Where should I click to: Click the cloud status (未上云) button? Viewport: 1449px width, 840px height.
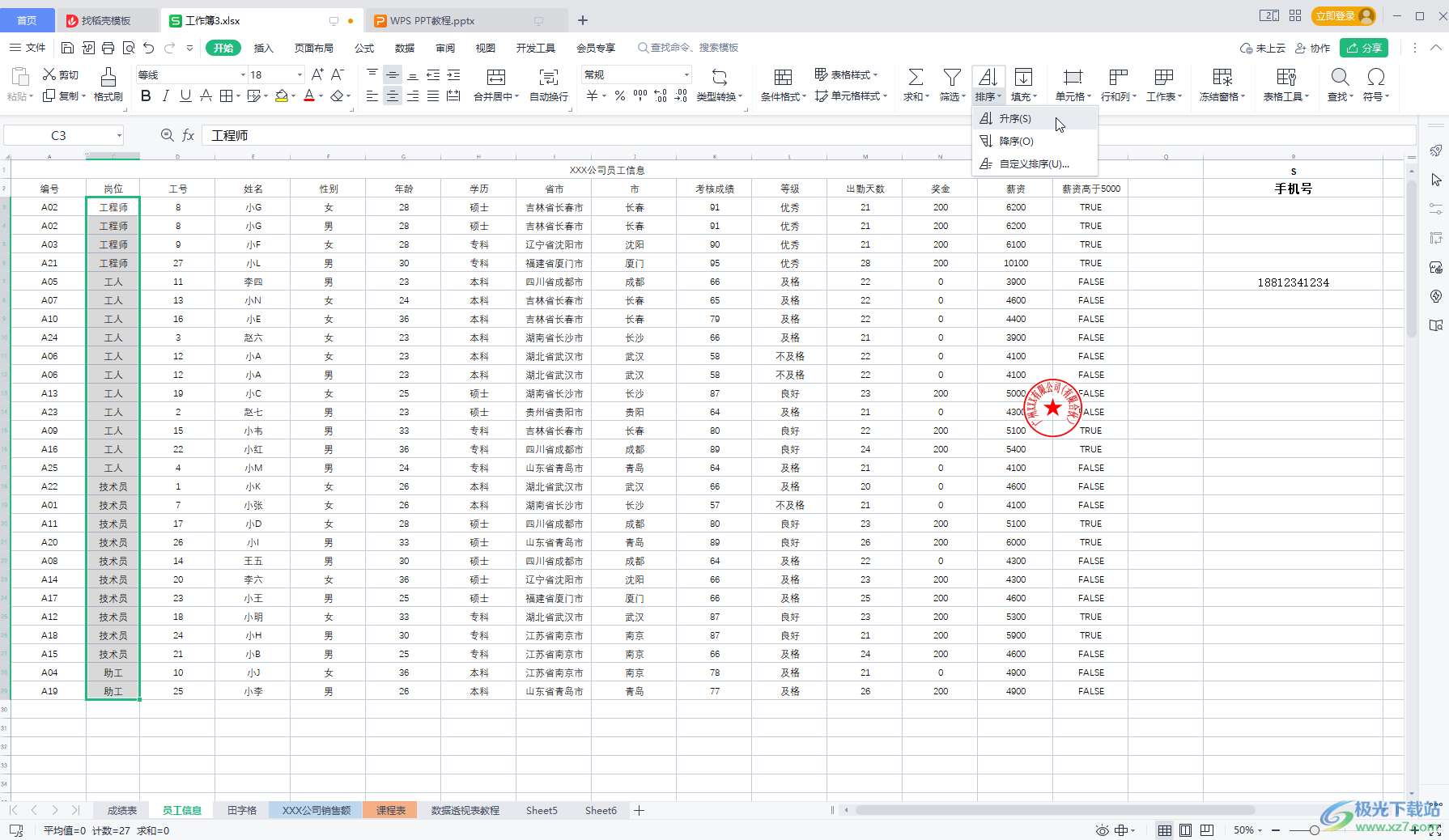point(1263,48)
